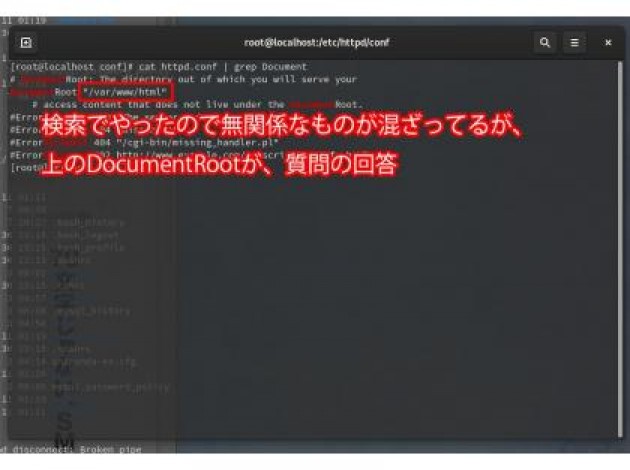This screenshot has width=630, height=470.
Task: Click the path "/var/www/html" in the output
Action: coord(125,92)
